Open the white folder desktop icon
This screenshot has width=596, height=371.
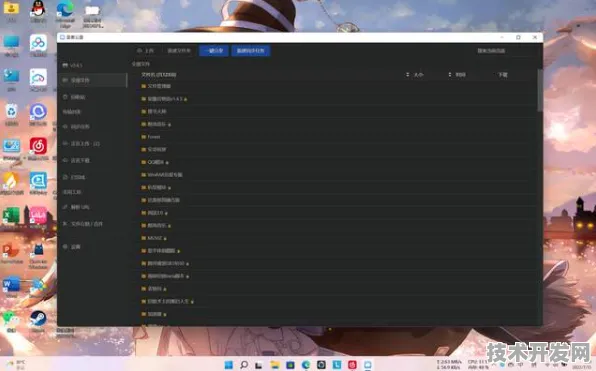[x=92, y=15]
